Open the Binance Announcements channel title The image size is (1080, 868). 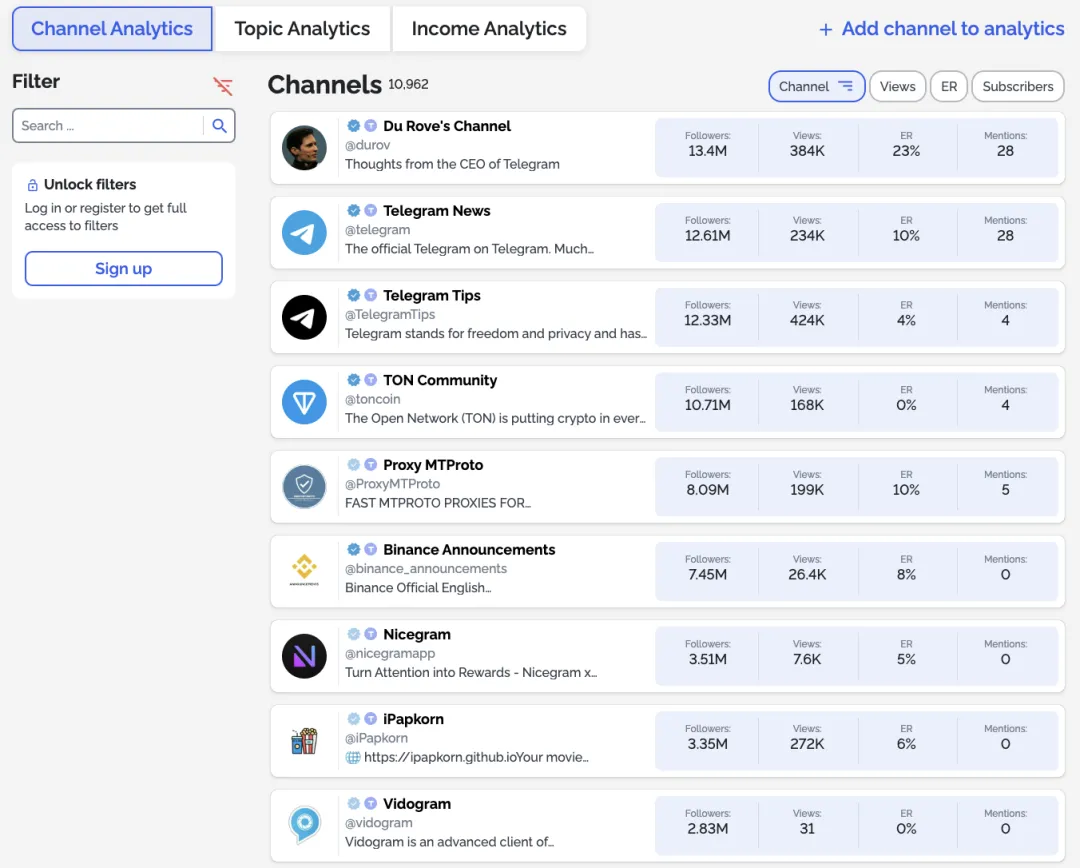coord(469,550)
